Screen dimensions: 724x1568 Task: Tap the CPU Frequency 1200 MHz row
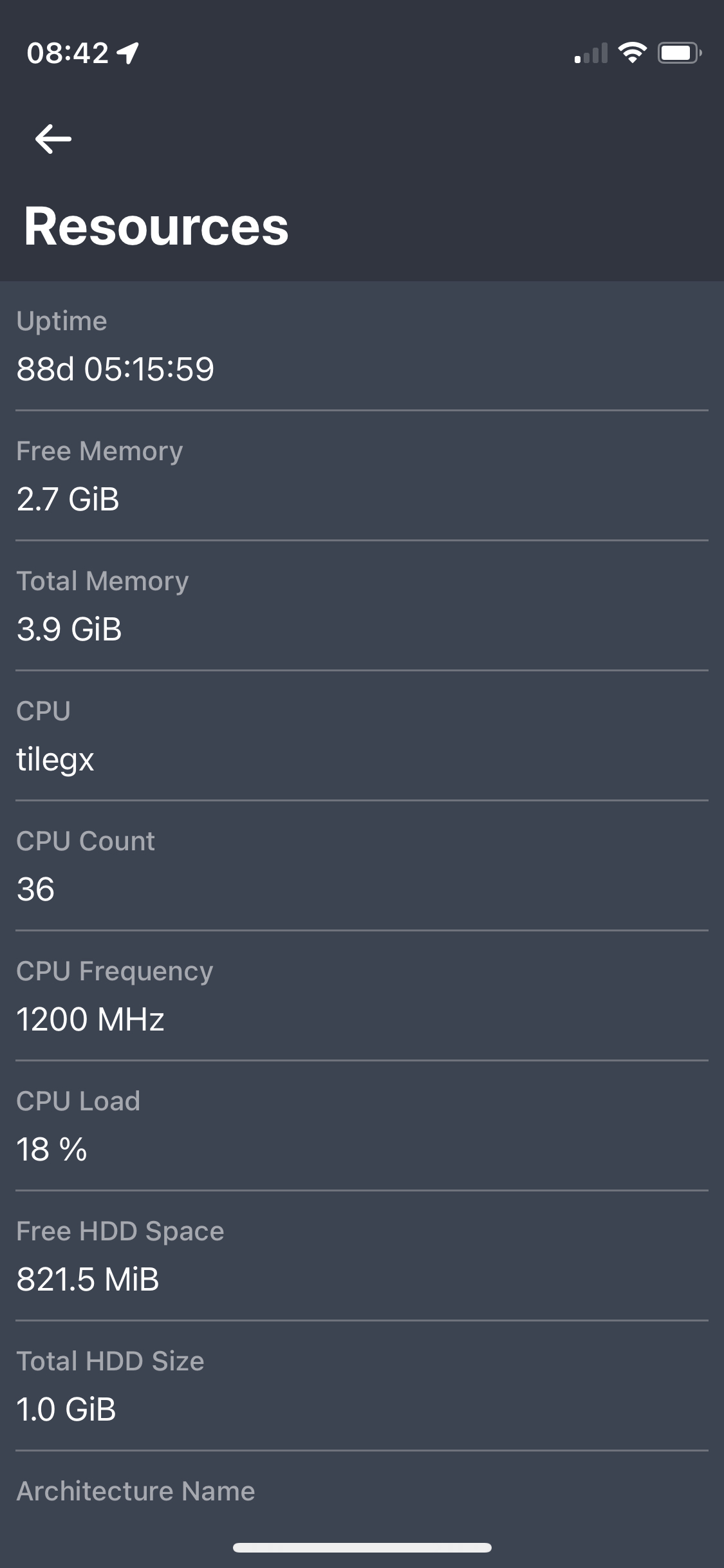[x=362, y=996]
